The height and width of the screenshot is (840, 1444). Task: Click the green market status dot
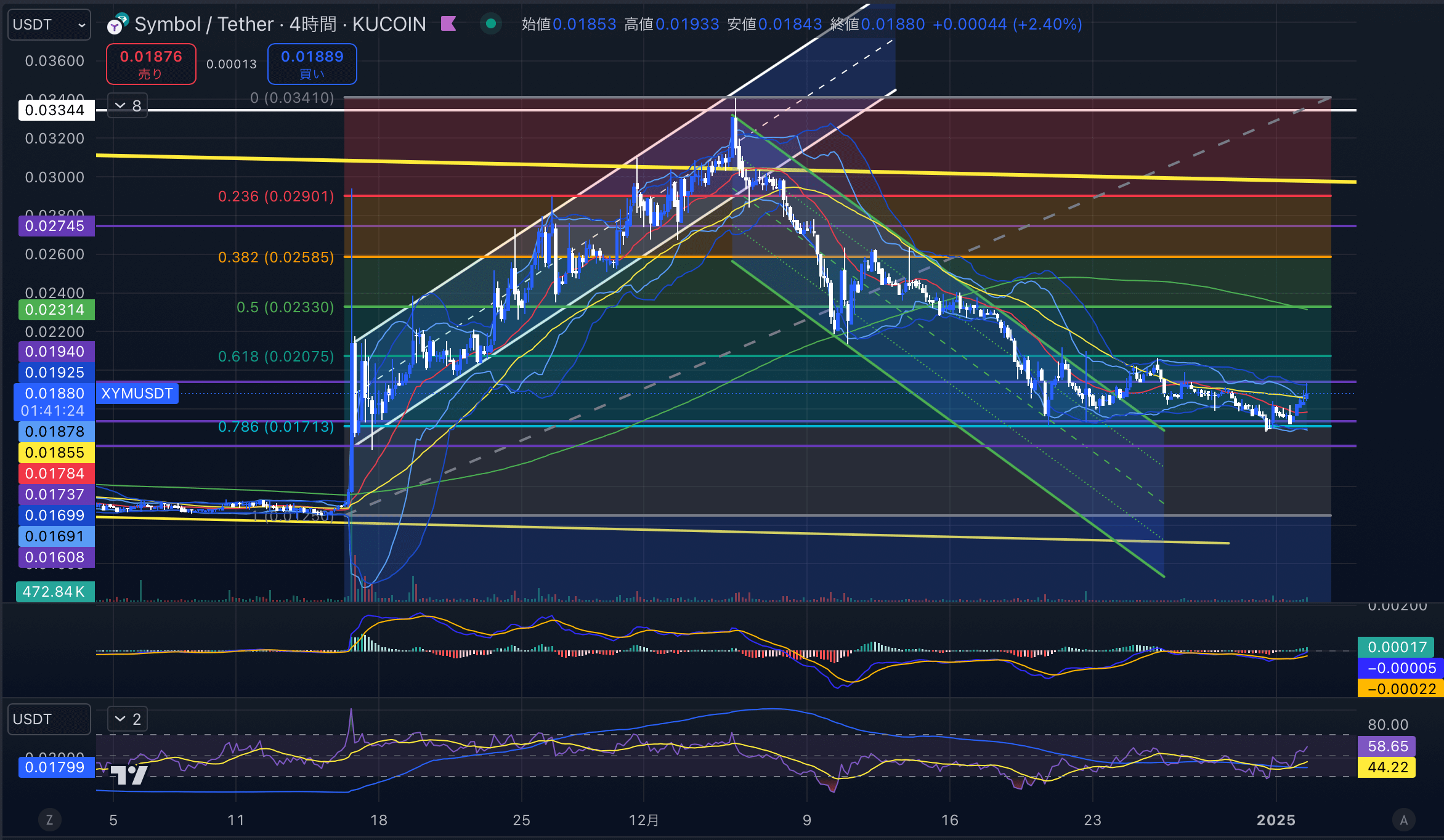[491, 24]
